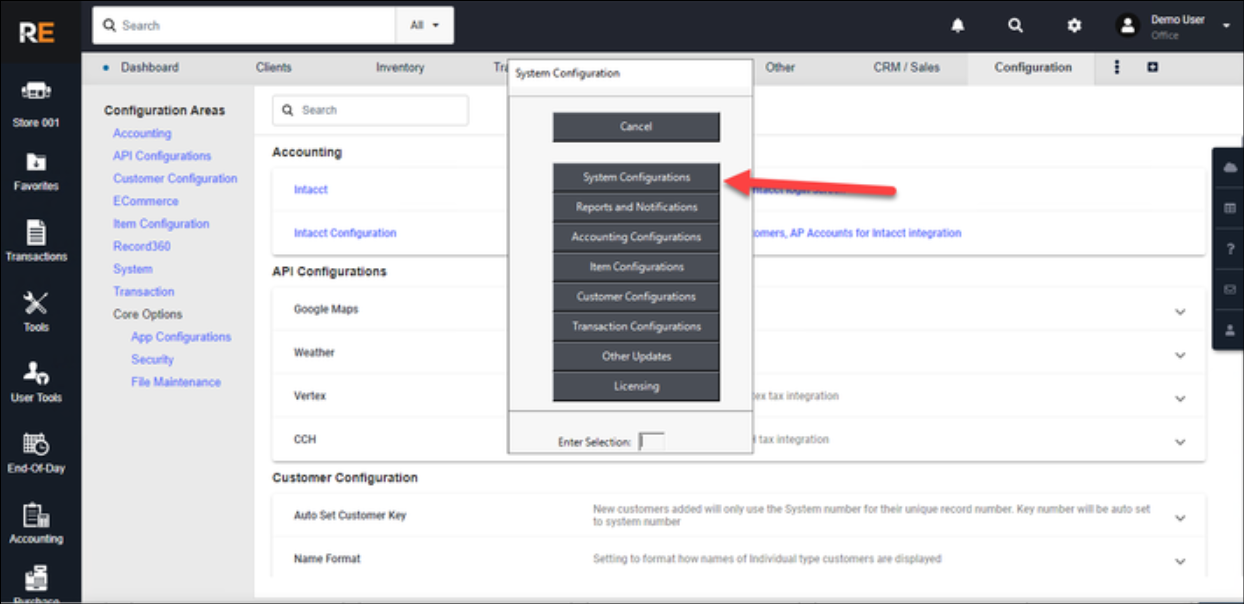Open the End-Of-Day sidebar icon

tap(36, 453)
